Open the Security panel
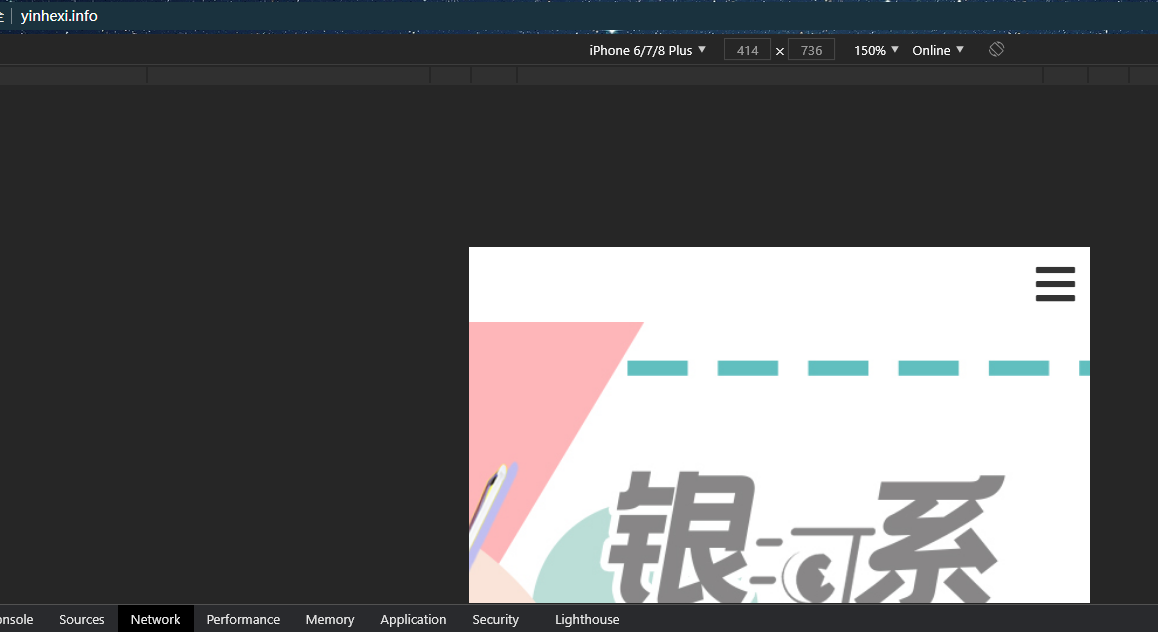The height and width of the screenshot is (632, 1158). click(495, 619)
